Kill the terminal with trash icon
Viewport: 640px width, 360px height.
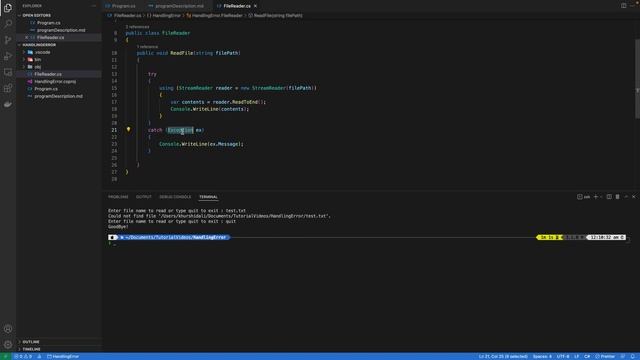click(x=617, y=197)
